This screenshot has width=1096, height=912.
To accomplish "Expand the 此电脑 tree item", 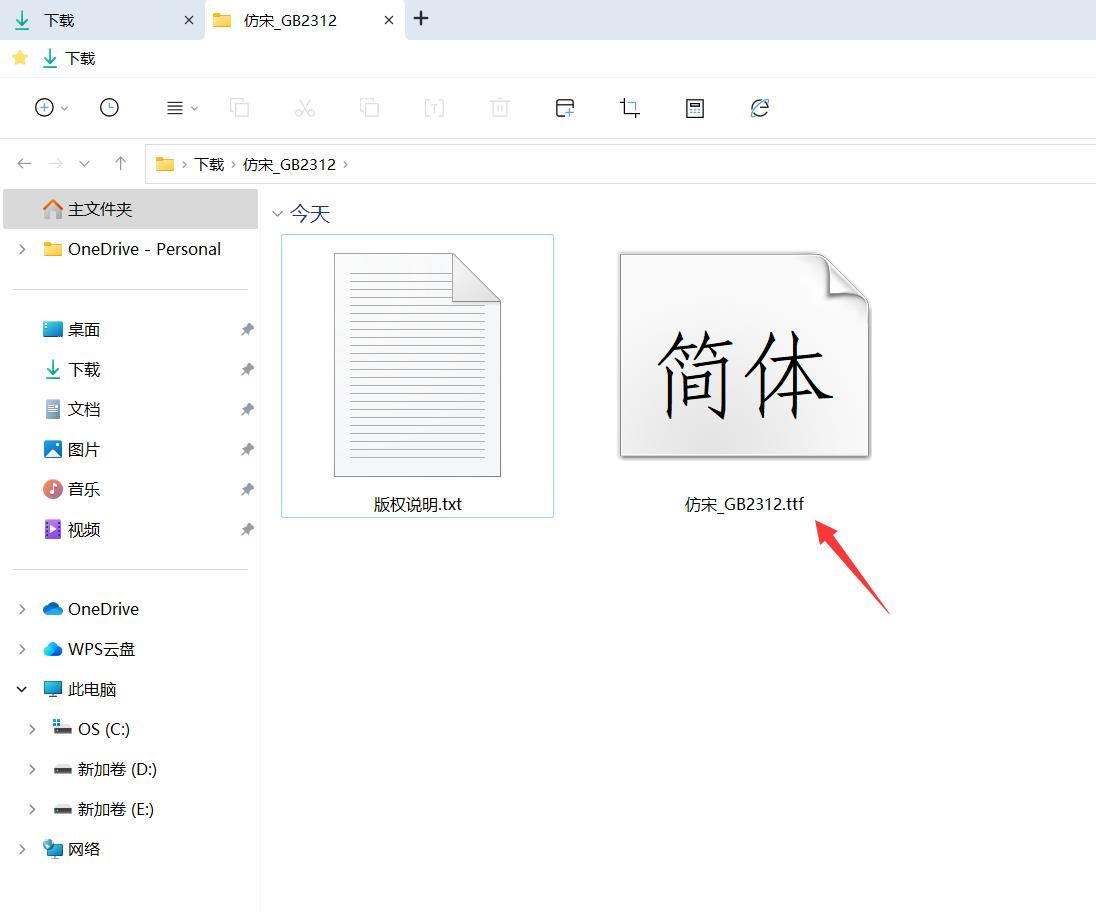I will (22, 689).
